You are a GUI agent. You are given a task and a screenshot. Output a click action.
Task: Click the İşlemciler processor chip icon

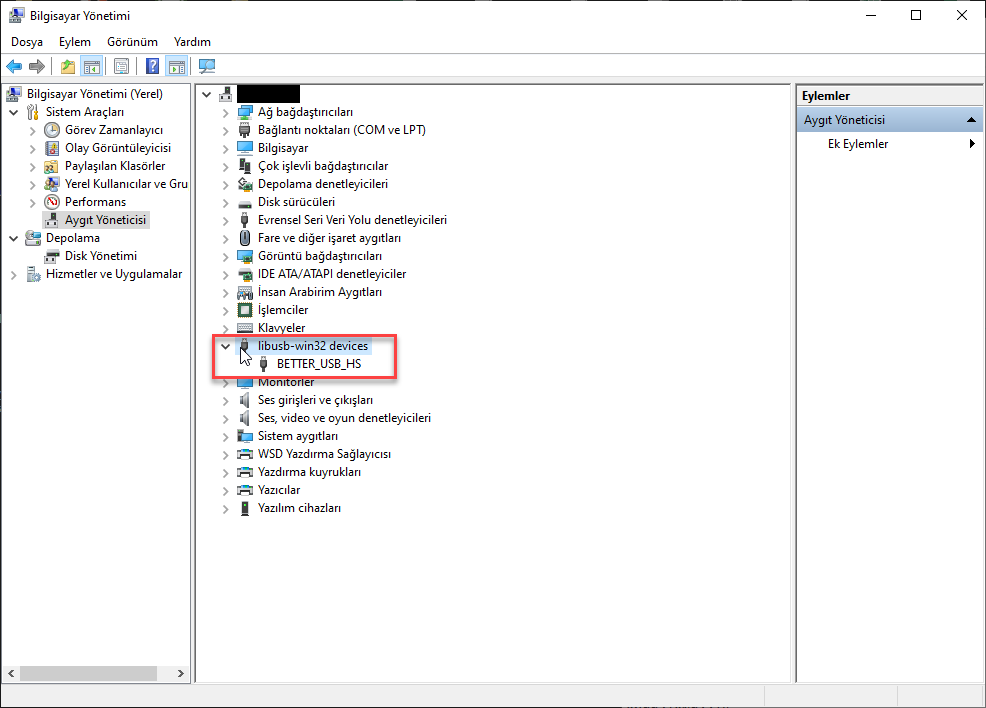245,310
